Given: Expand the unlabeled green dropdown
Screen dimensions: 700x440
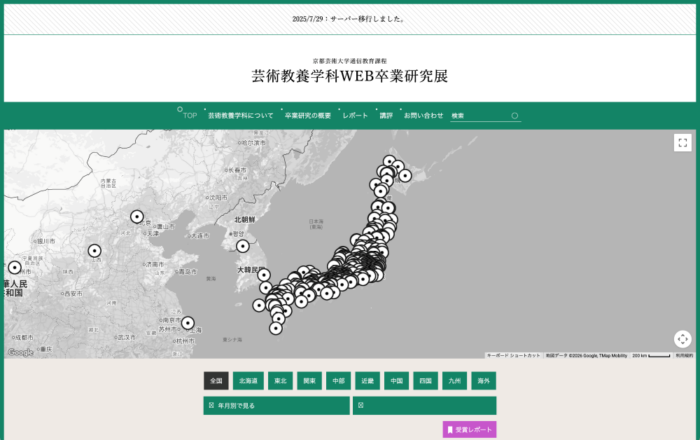Looking at the screenshot, I should (x=424, y=406).
